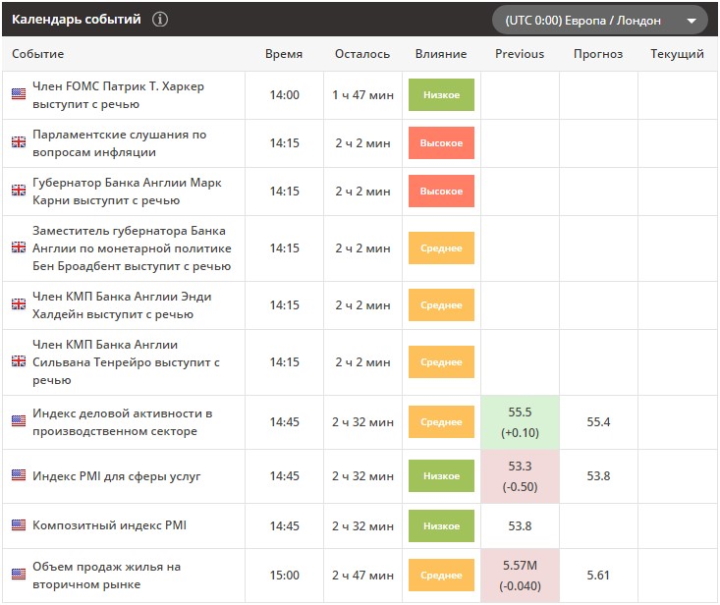
Task: Click the Прогноз value 5.61 cell
Action: pos(598,575)
